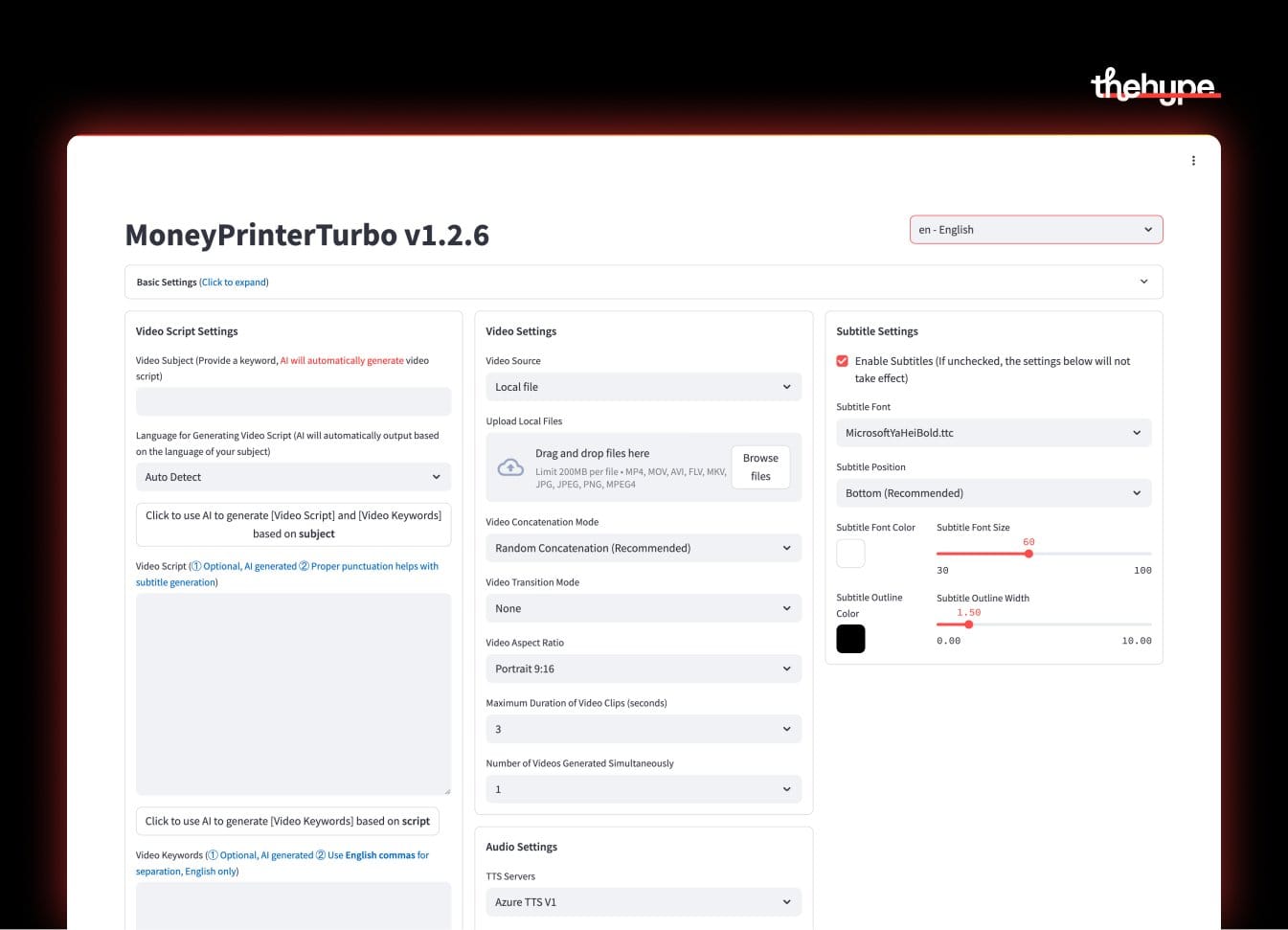Open the Video Source Local file dropdown
Image resolution: width=1288 pixels, height=930 pixels.
pos(644,387)
